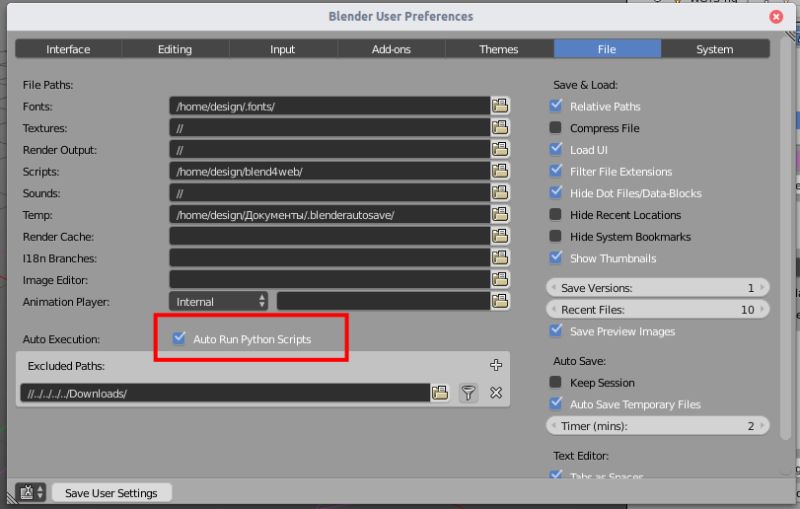Browse folder for Render Cache path
800x509 pixels.
coord(500,236)
